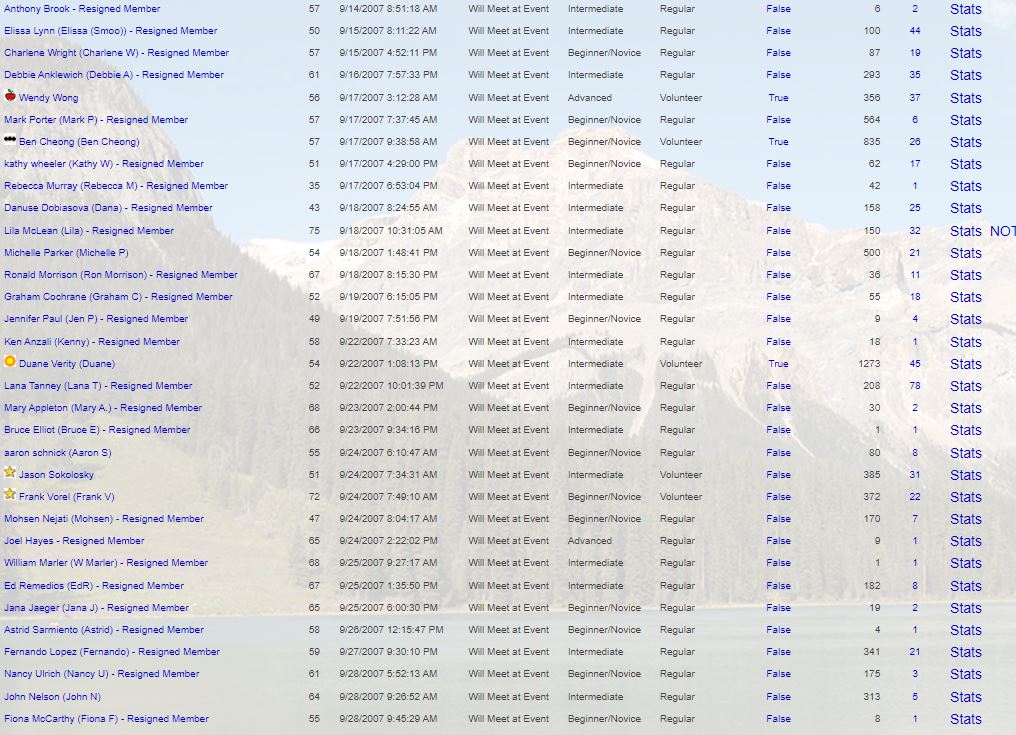Open Anthony Brook's member profile link

point(82,9)
